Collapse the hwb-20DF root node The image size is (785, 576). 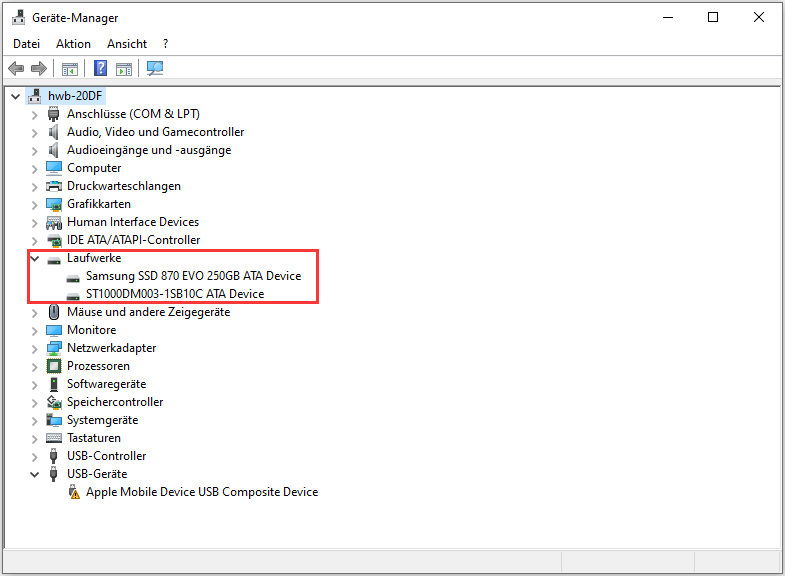coord(16,96)
